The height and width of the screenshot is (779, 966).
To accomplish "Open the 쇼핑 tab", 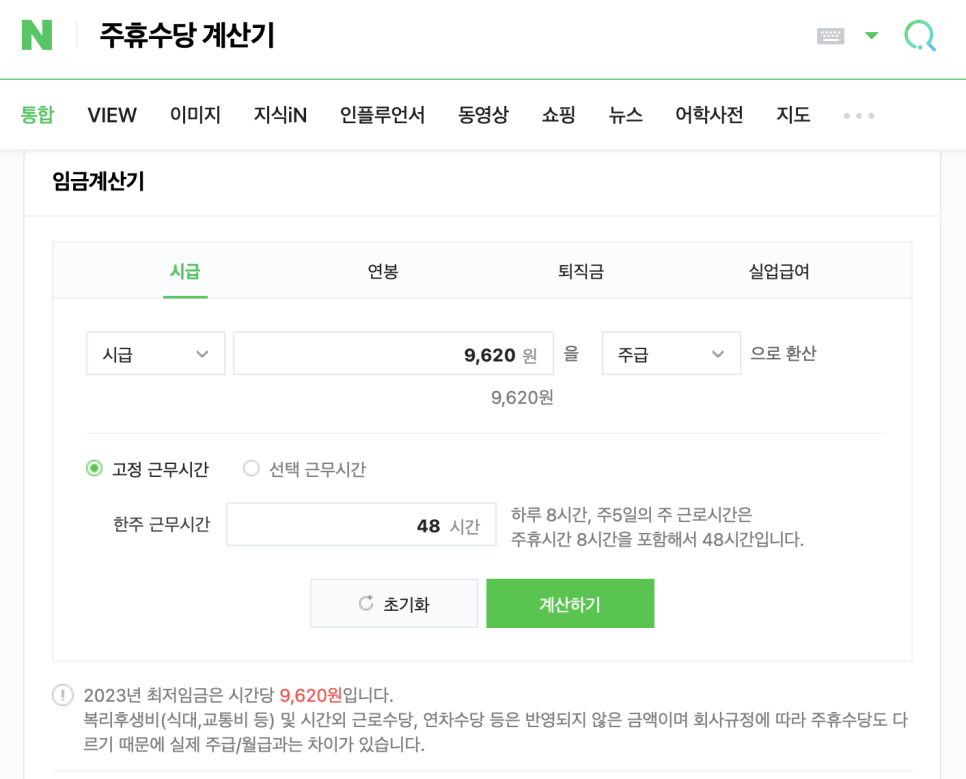I will pos(559,115).
